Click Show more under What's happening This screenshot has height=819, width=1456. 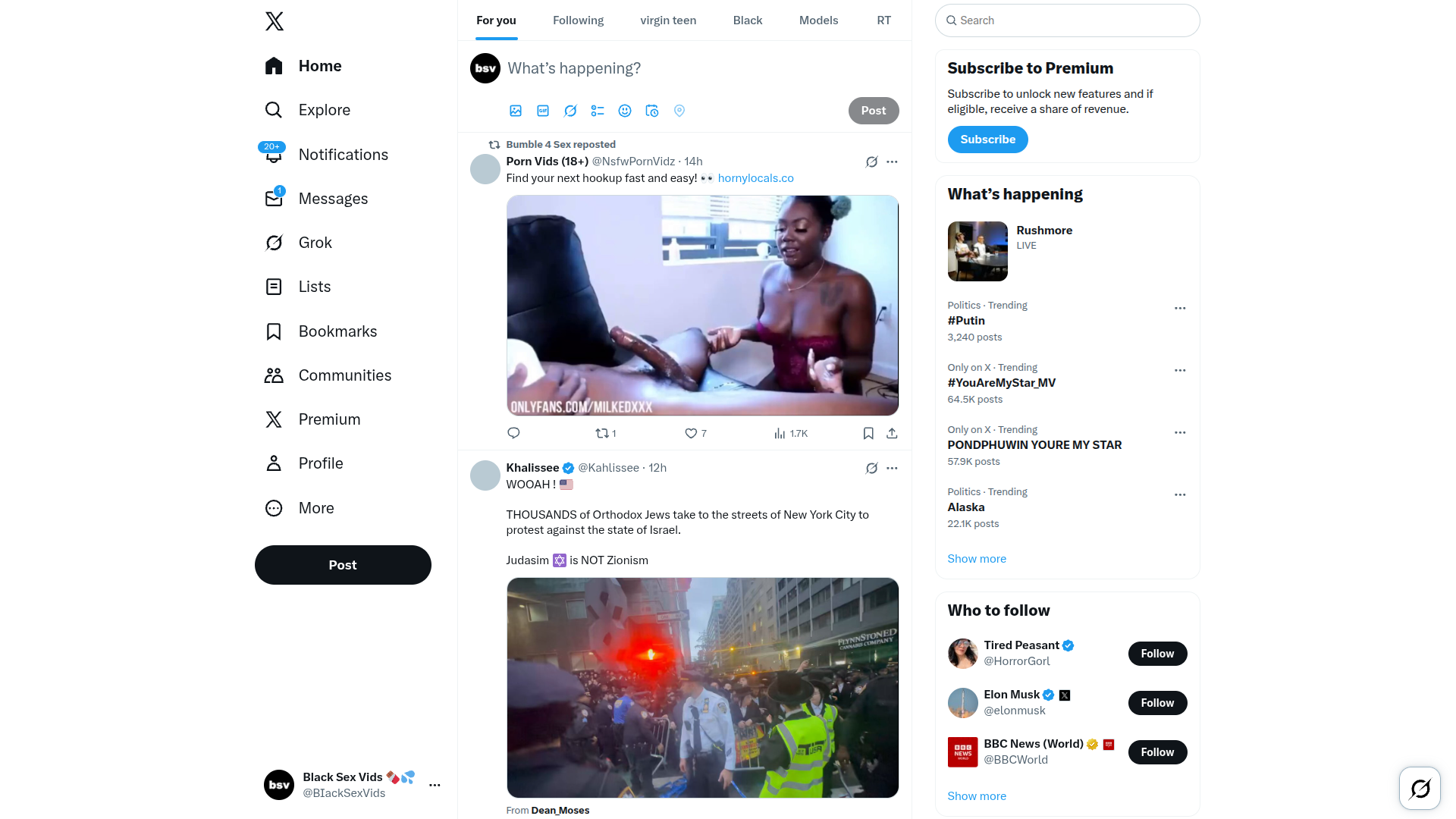(977, 559)
